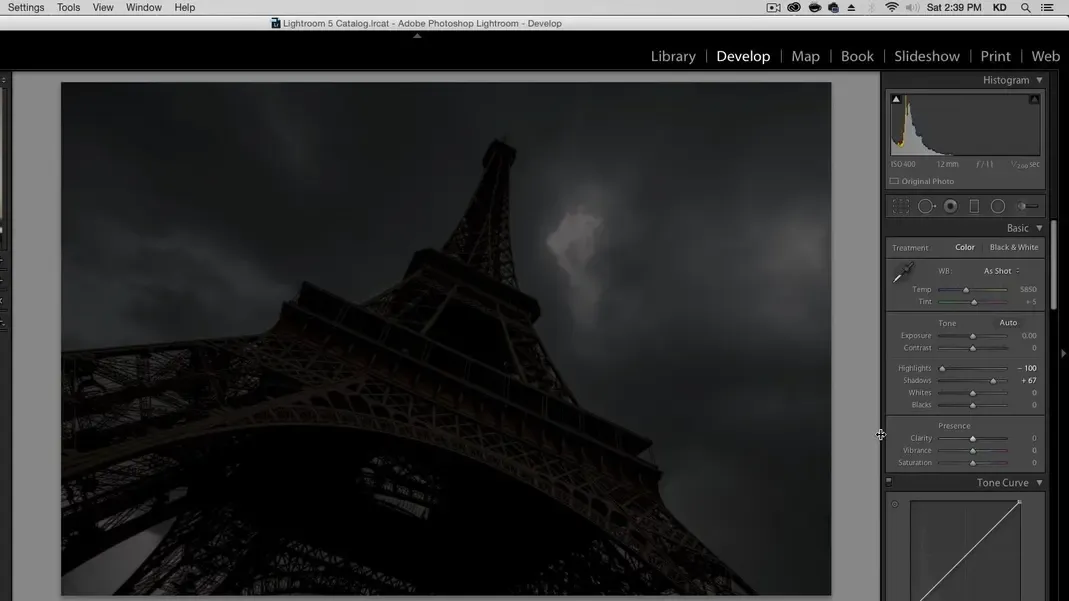Viewport: 1069px width, 601px height.
Task: Click the Auto tone button
Action: point(1008,323)
